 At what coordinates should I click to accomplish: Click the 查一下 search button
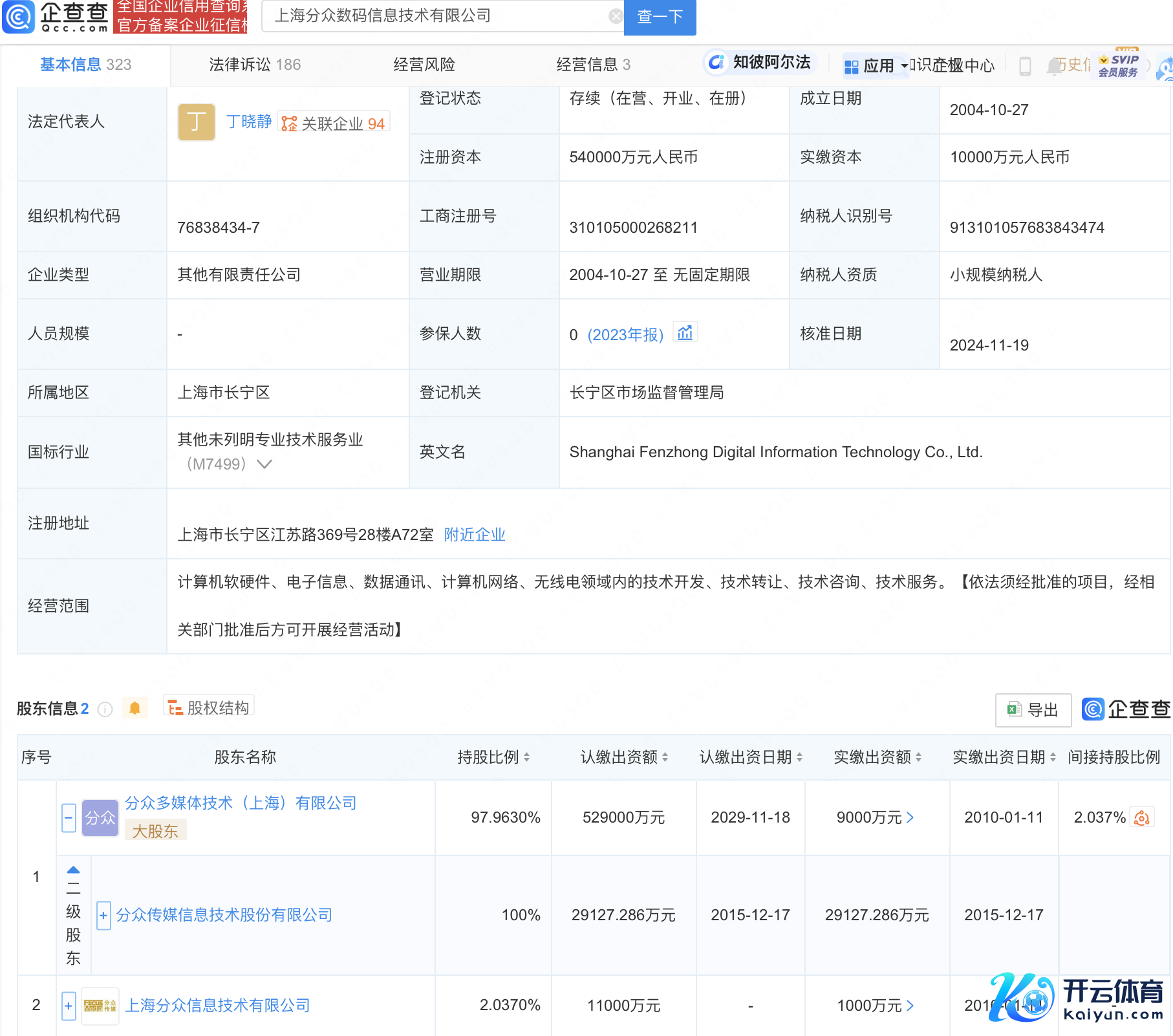(x=660, y=17)
